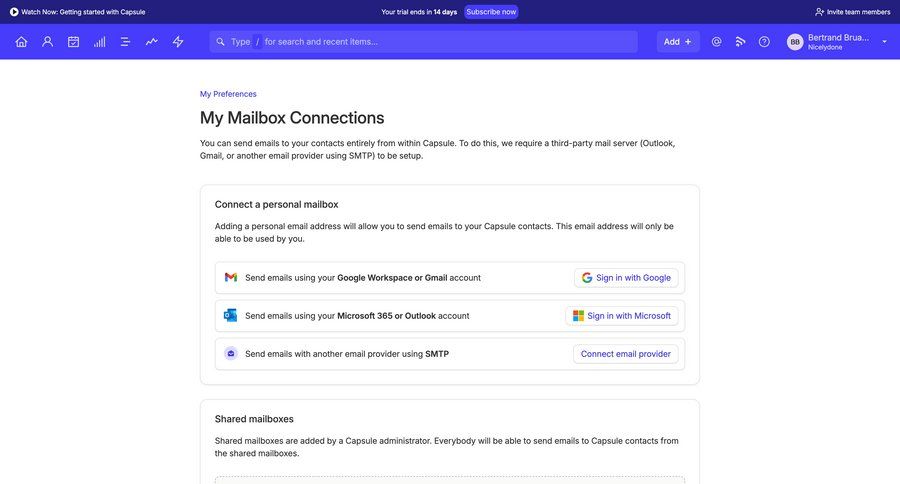Expand the Bertrand account dropdown arrow
The width and height of the screenshot is (900, 484).
pyautogui.click(x=884, y=42)
